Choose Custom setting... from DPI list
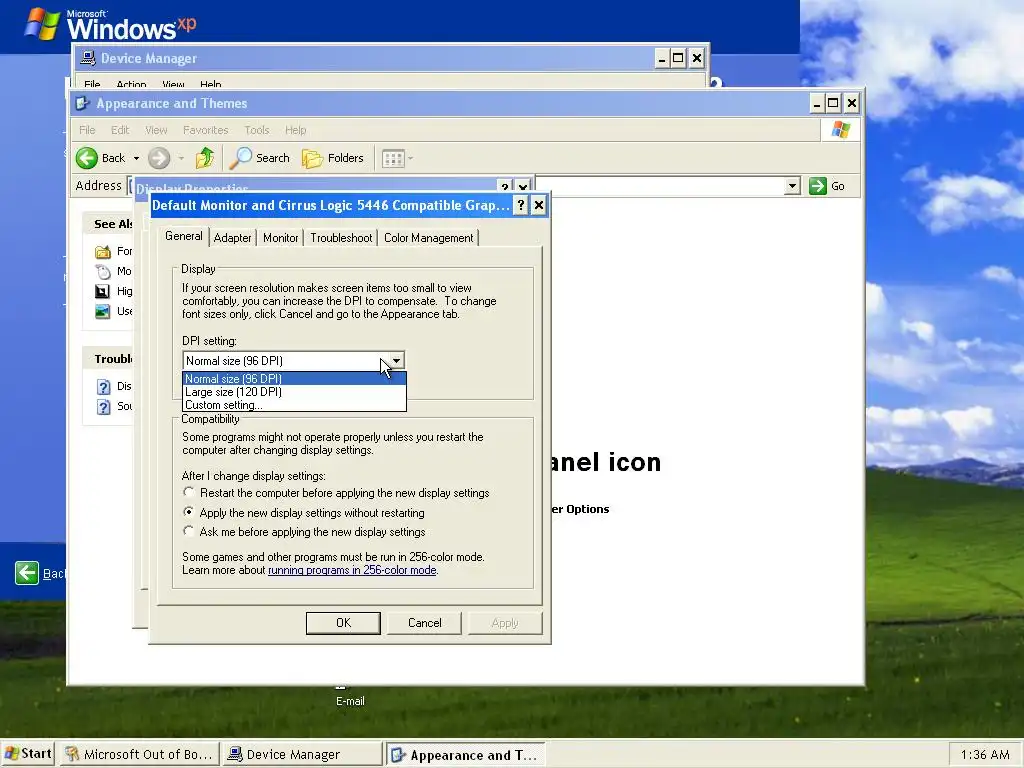Image resolution: width=1024 pixels, height=768 pixels. [294, 405]
